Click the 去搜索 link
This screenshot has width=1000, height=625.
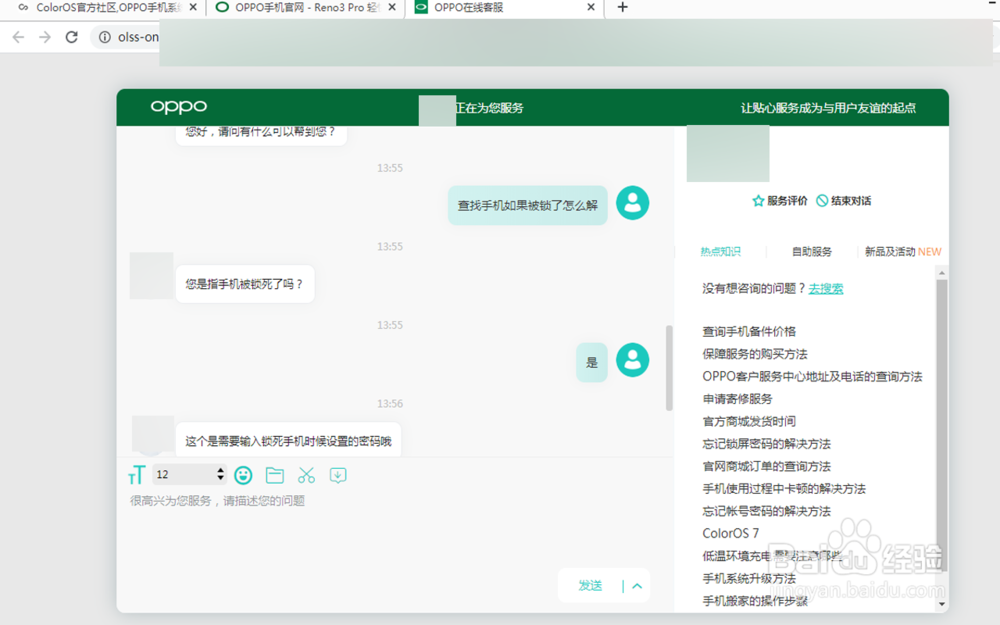tap(826, 289)
